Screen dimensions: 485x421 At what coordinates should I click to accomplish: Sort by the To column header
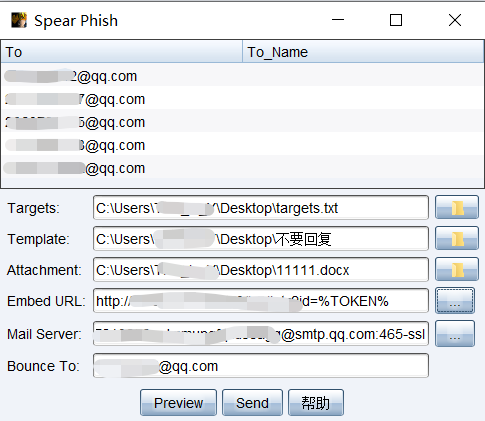[x=122, y=52]
